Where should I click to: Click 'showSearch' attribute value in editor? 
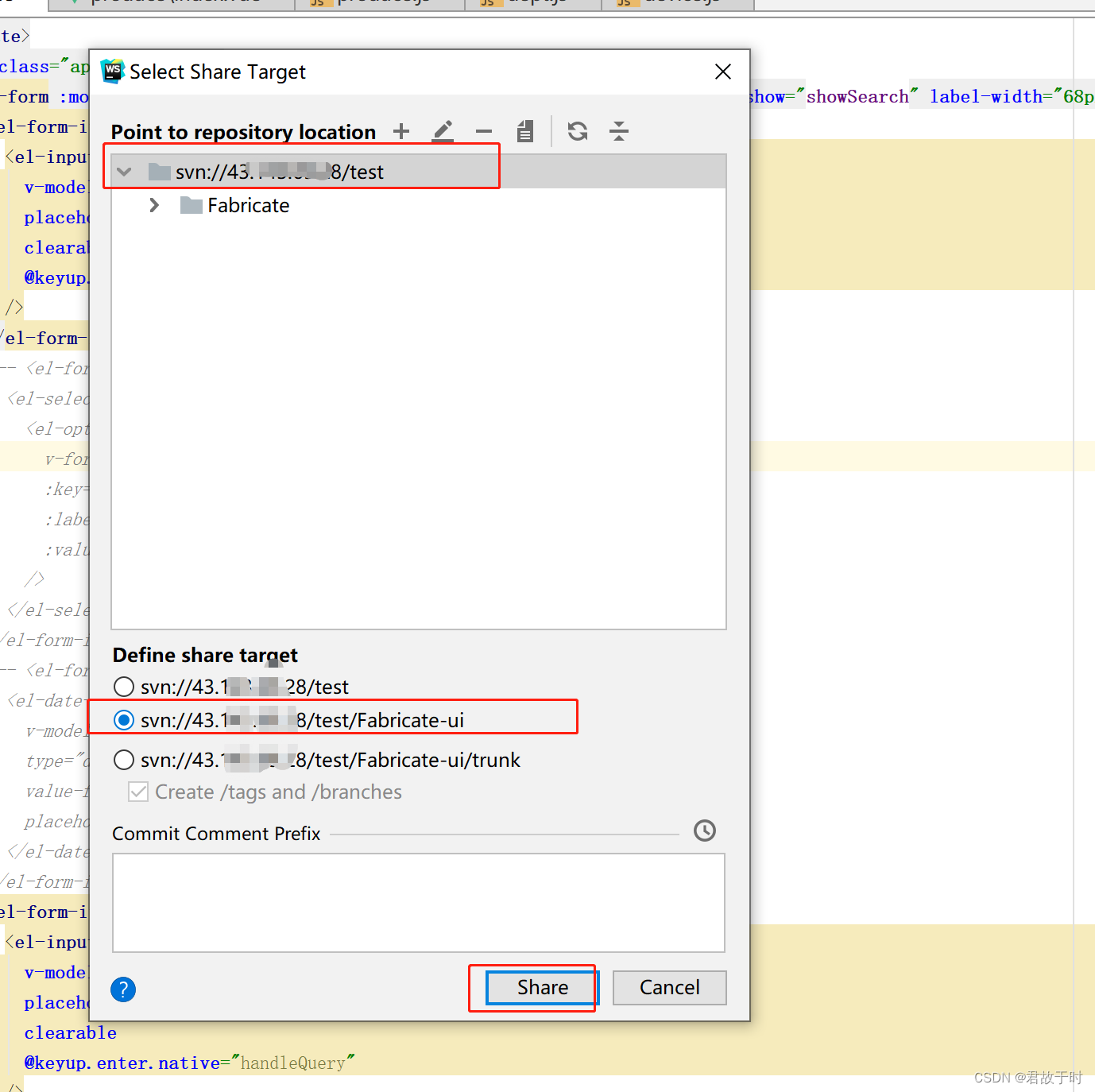[857, 96]
